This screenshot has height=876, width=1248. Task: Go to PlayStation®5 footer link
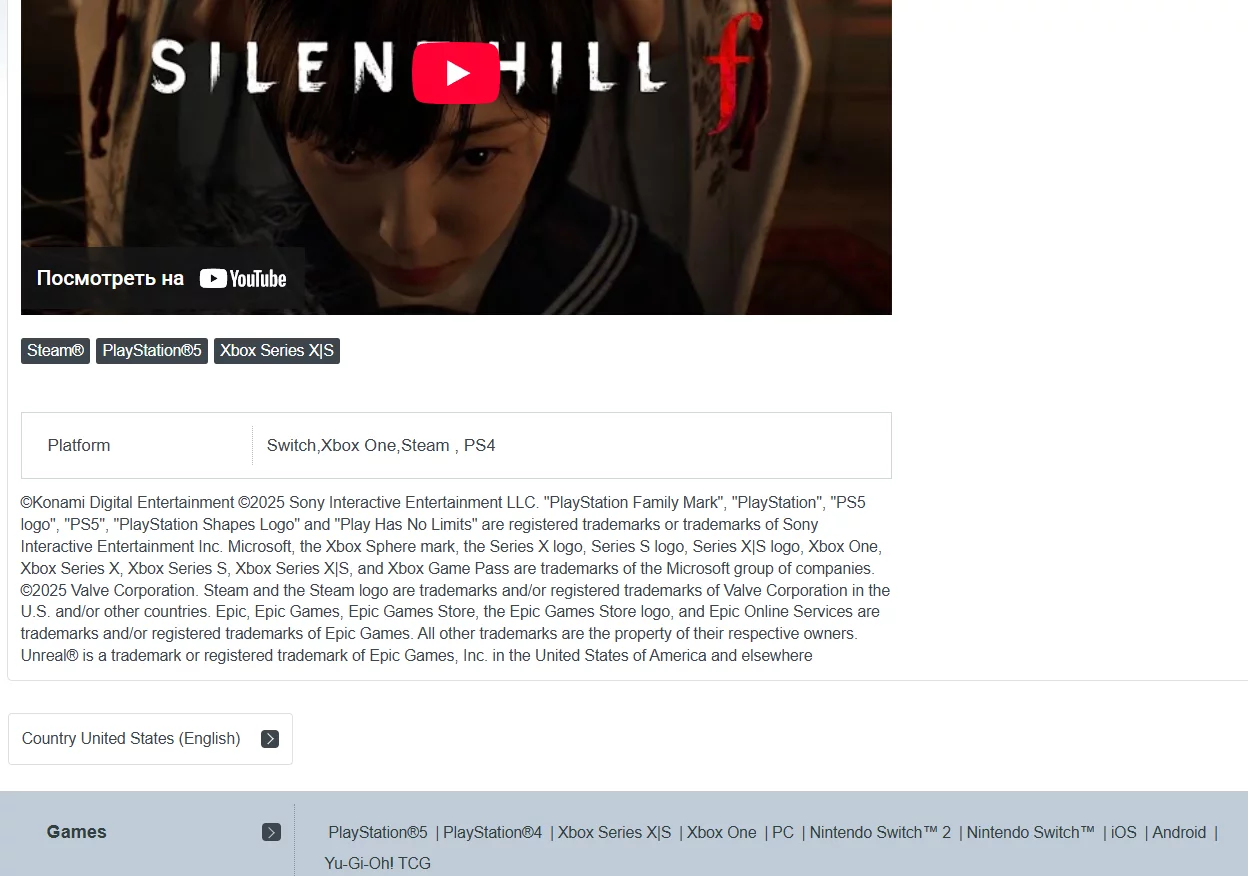(378, 832)
